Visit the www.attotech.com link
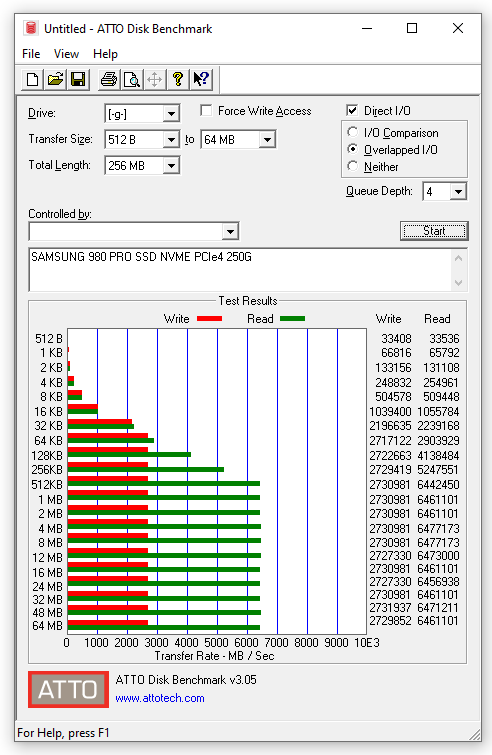The width and height of the screenshot is (492, 755). 160,698
